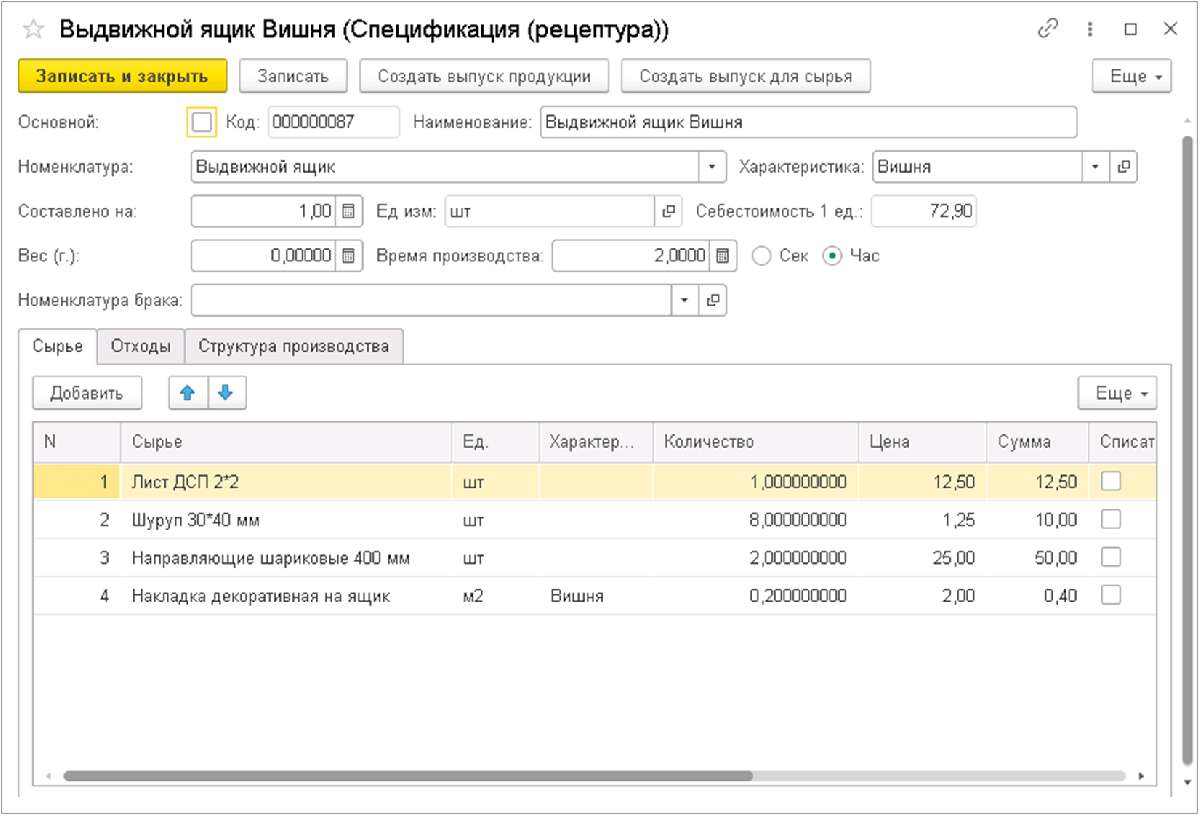Click Создать выпуск для сырья
Image resolution: width=1200 pixels, height=816 pixels.
[746, 76]
